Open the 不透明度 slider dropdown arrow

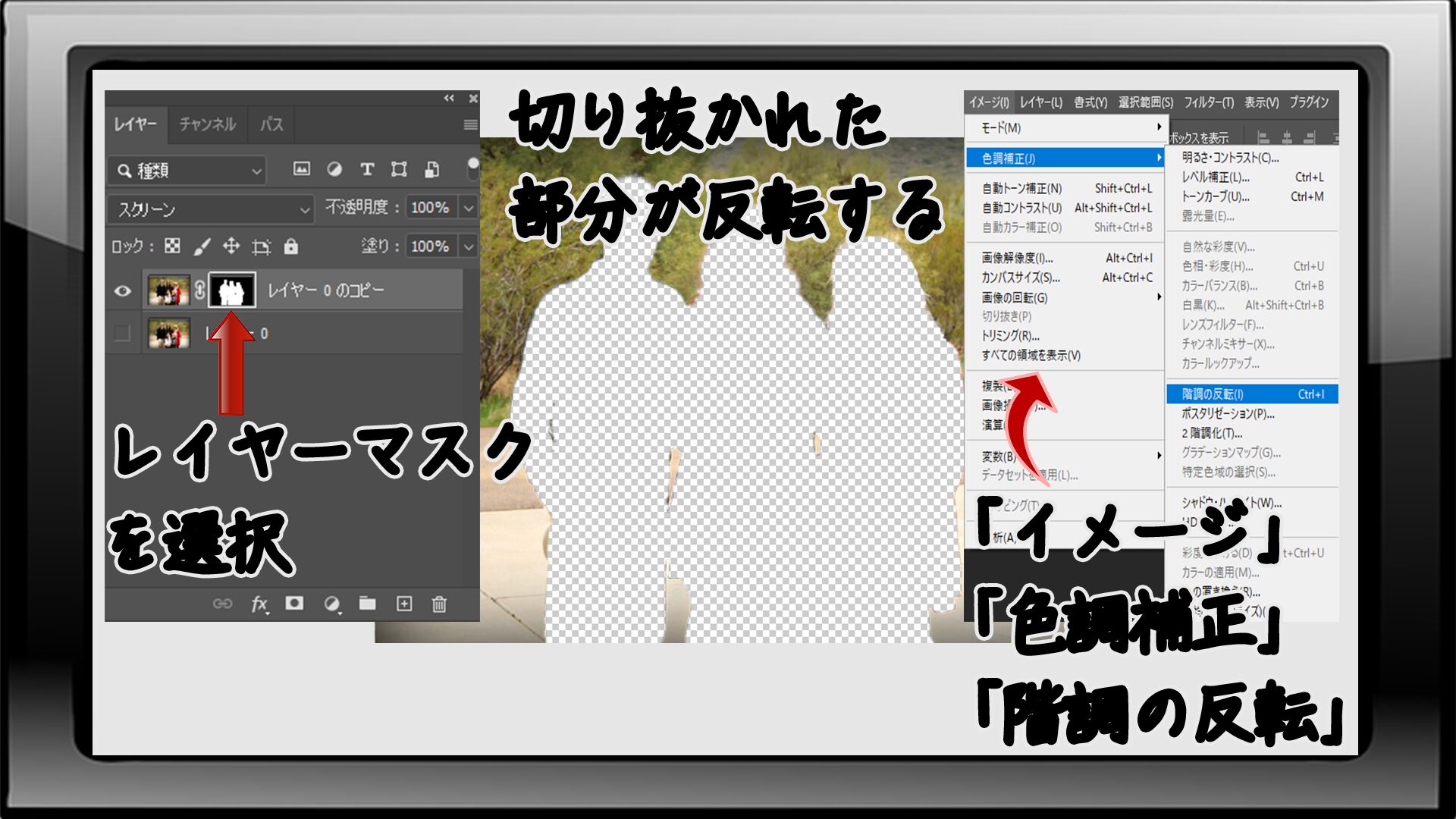(469, 207)
